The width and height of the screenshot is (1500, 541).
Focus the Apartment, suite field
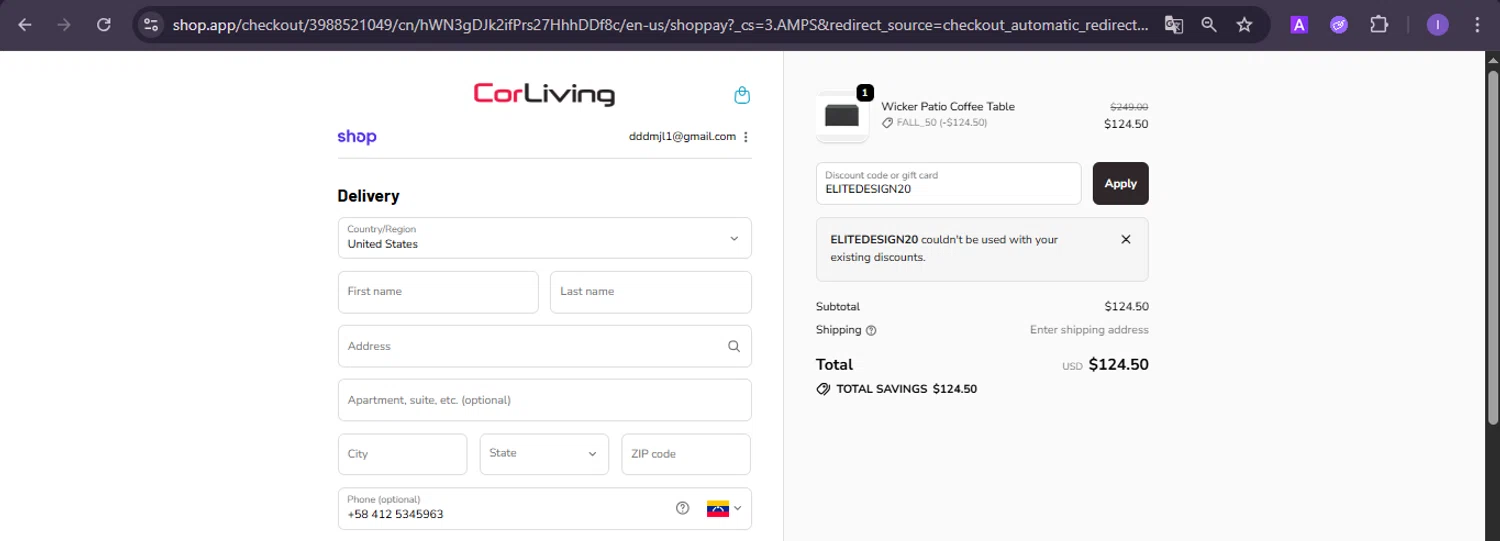545,400
